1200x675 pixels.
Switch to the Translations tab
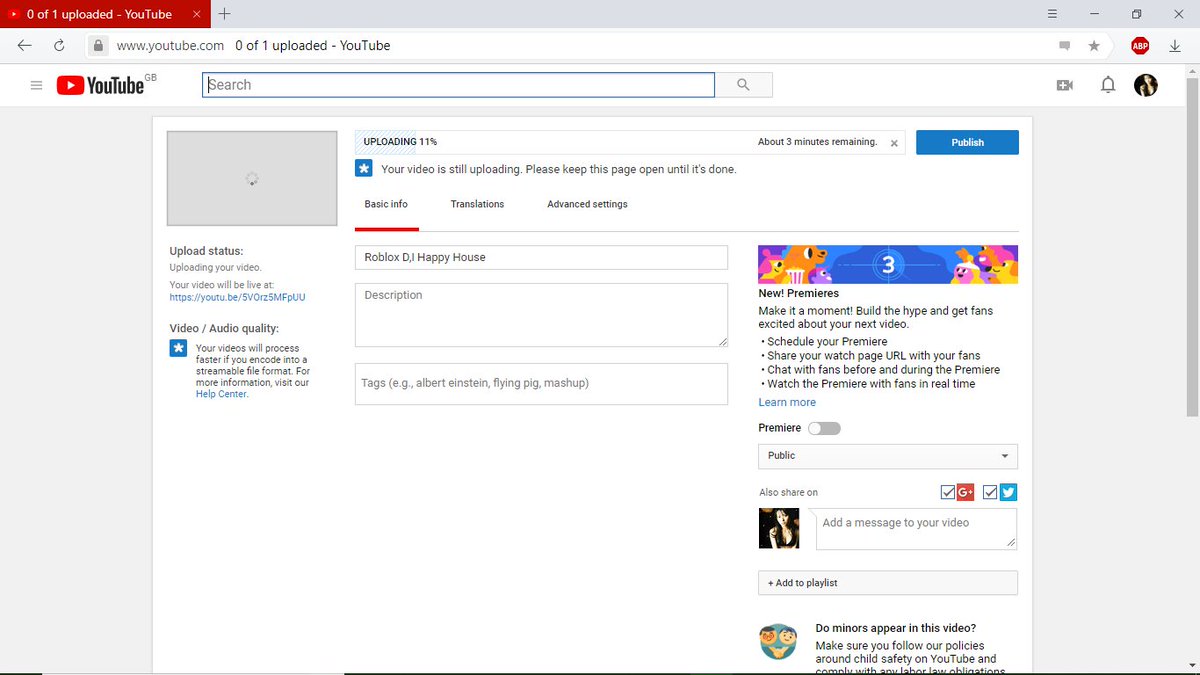[x=477, y=204]
